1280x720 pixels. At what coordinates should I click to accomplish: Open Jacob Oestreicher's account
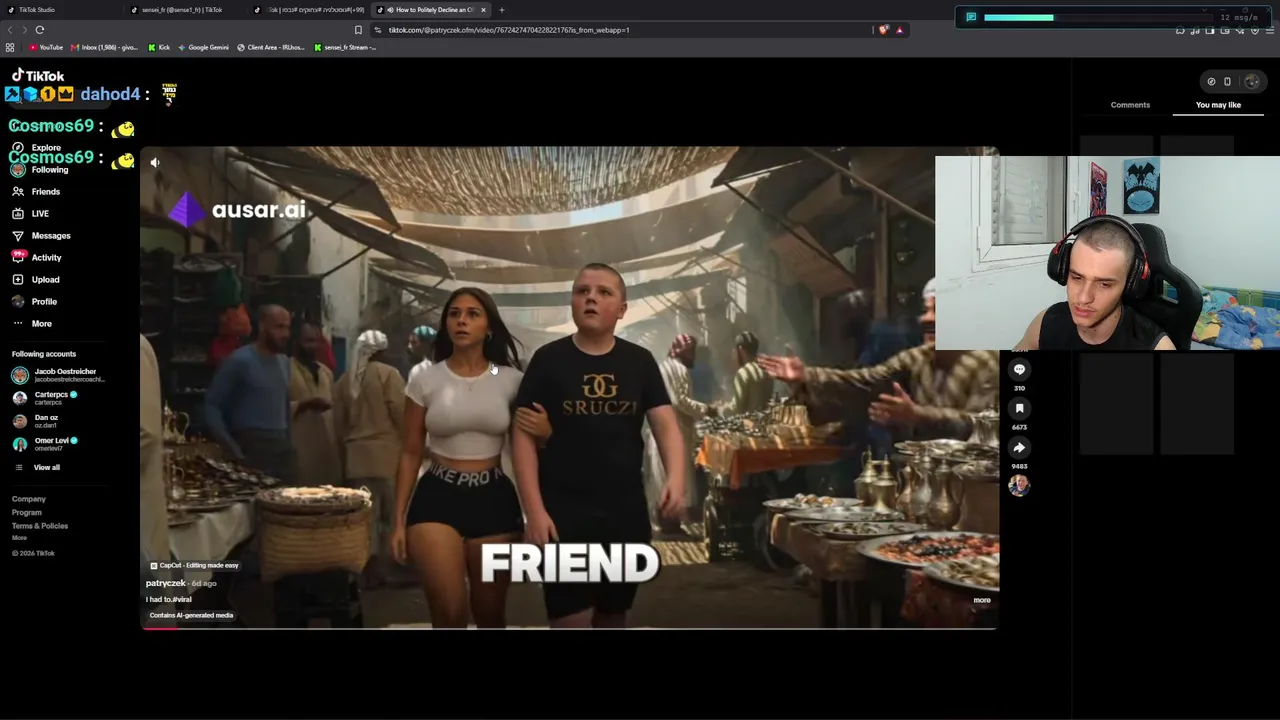pos(58,375)
